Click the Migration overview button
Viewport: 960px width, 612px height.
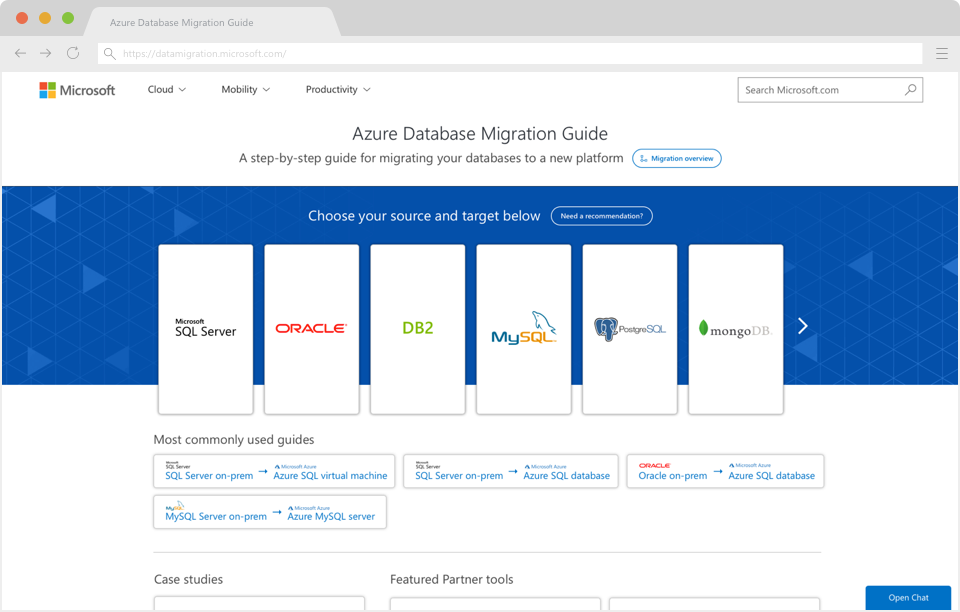(677, 159)
